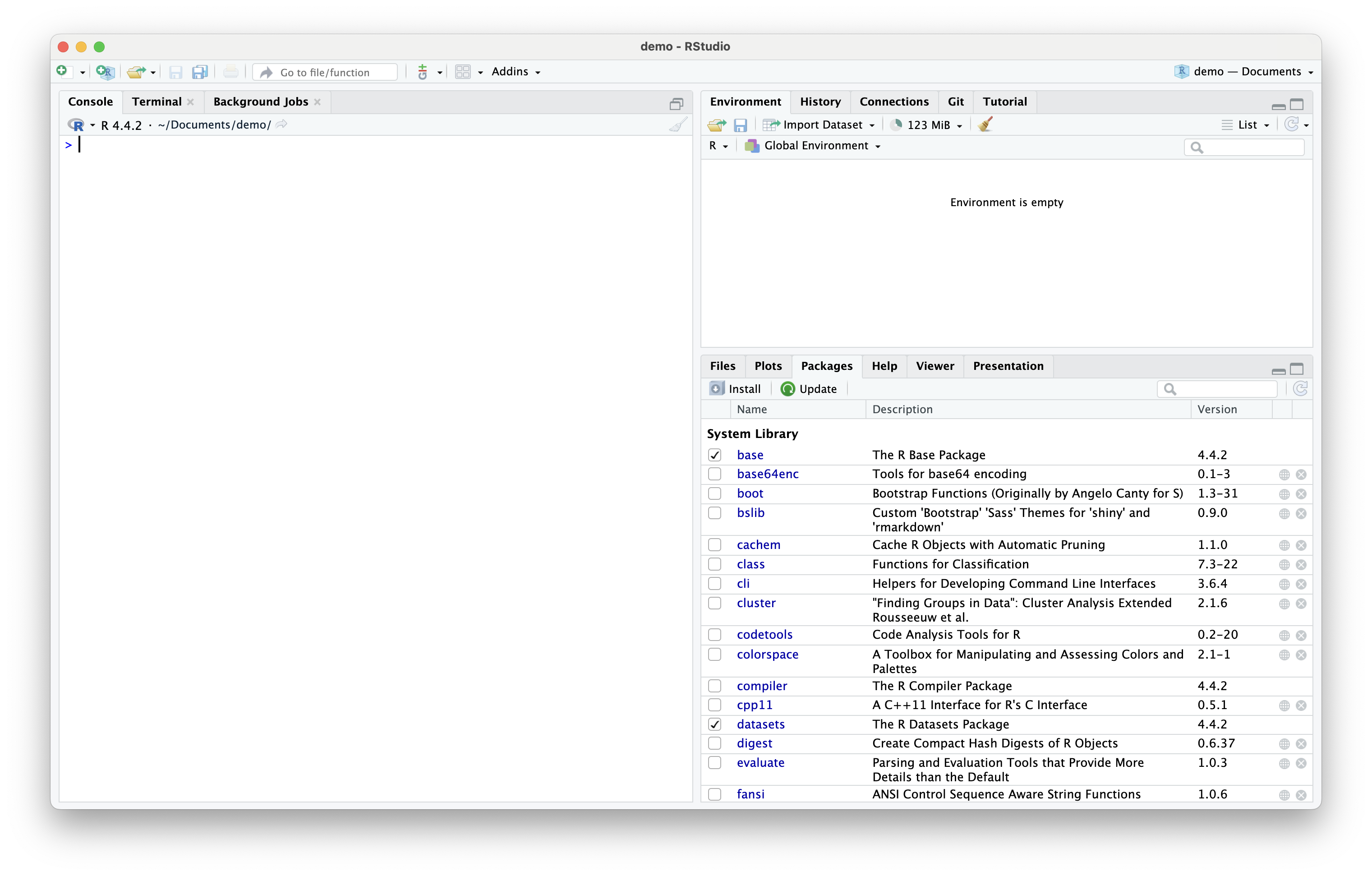Open the Addins dropdown menu
1372x876 pixels.
click(516, 72)
